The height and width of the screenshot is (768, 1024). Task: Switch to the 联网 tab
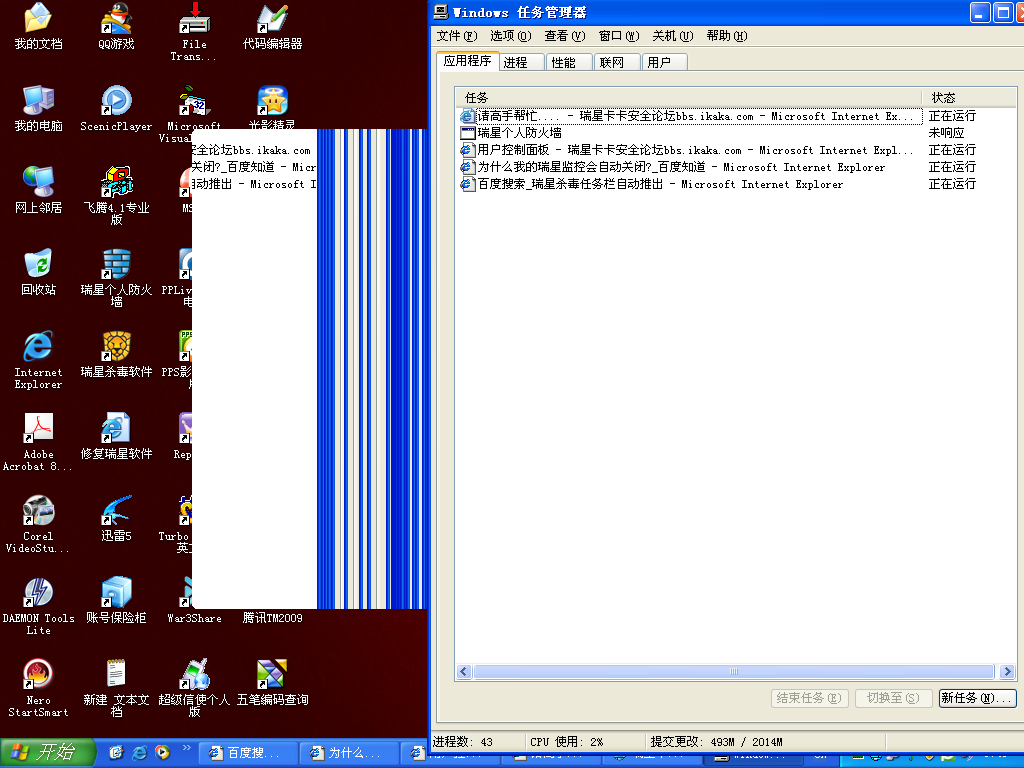pyautogui.click(x=617, y=62)
